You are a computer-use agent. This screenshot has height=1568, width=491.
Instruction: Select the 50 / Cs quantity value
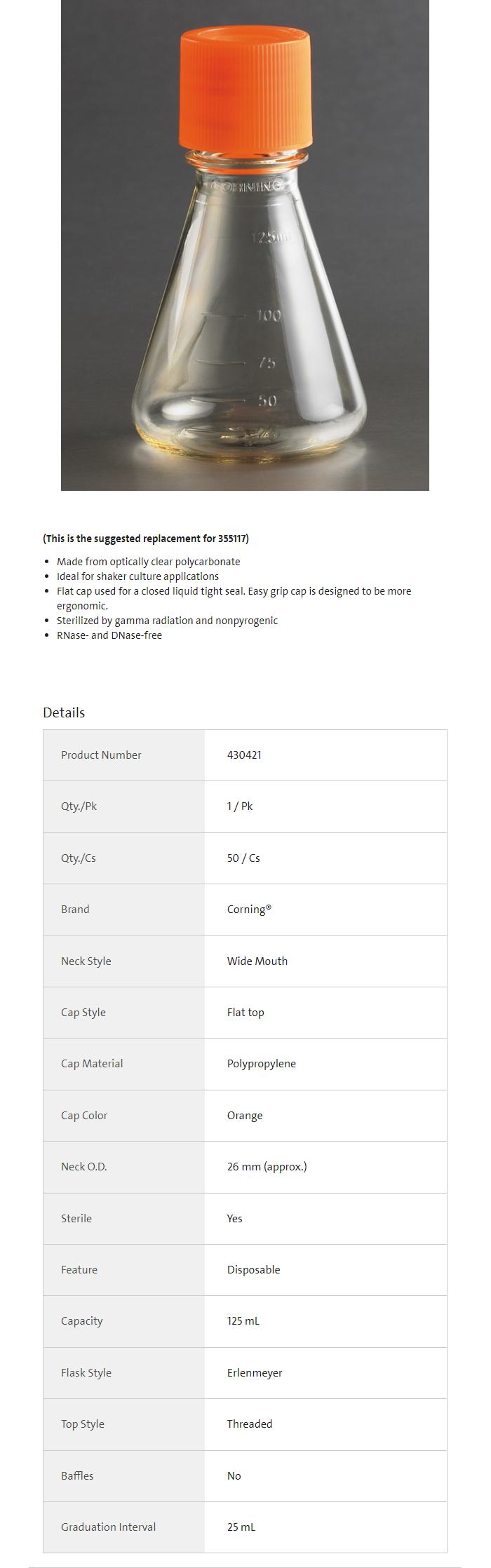coord(243,858)
